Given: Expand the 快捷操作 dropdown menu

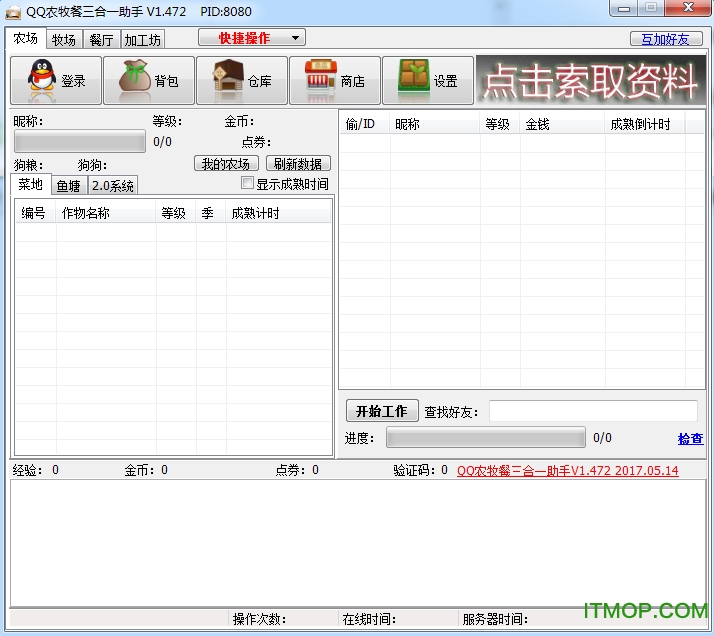Looking at the screenshot, I should coord(252,38).
